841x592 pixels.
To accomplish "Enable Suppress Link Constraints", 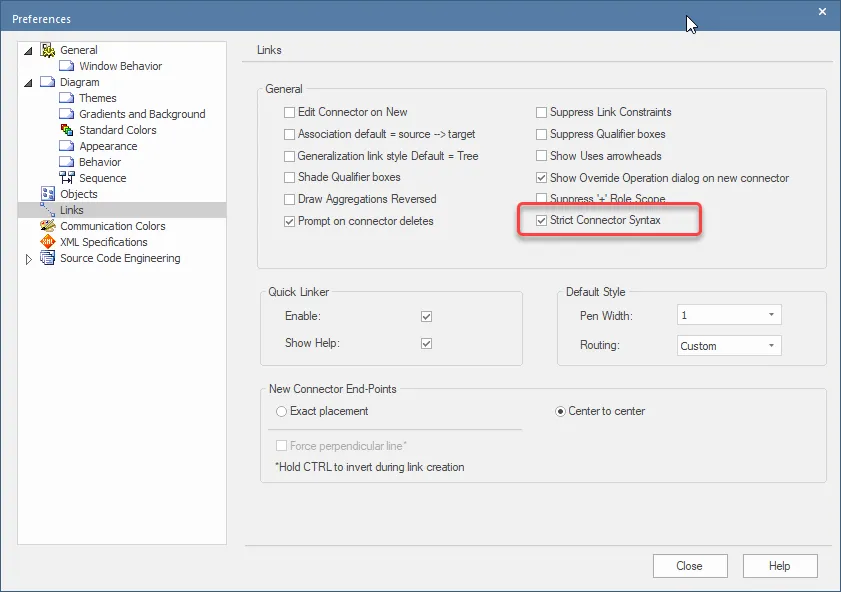I will point(542,112).
